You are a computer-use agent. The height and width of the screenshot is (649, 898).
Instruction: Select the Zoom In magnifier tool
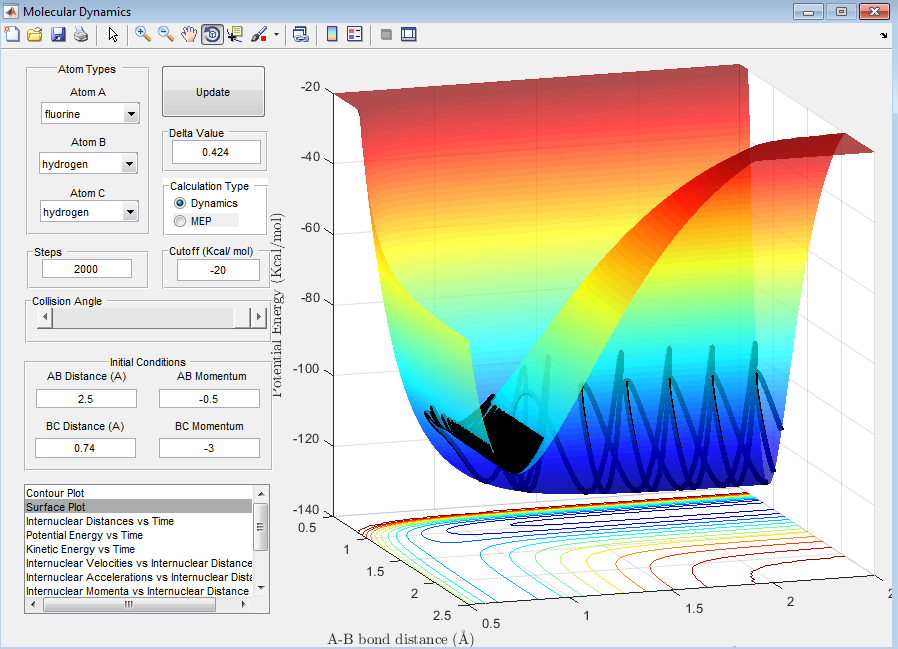143,34
